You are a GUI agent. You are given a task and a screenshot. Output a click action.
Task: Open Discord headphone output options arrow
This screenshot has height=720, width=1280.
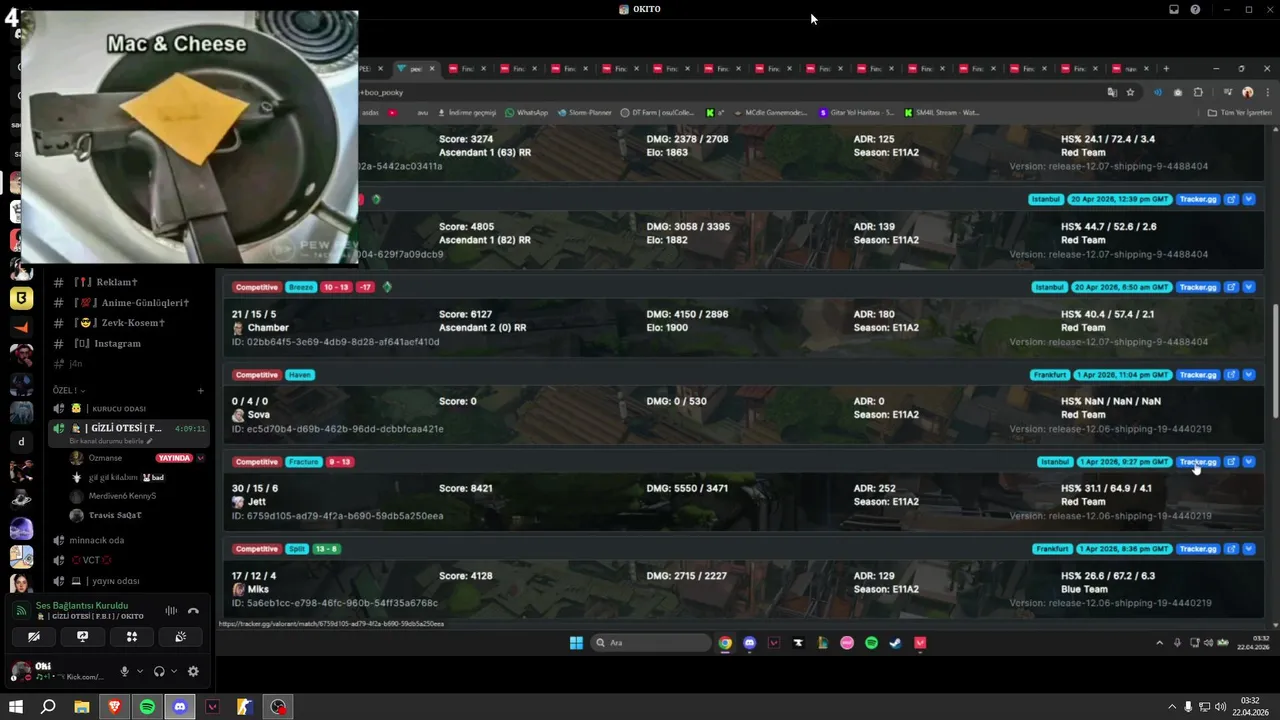click(x=174, y=671)
